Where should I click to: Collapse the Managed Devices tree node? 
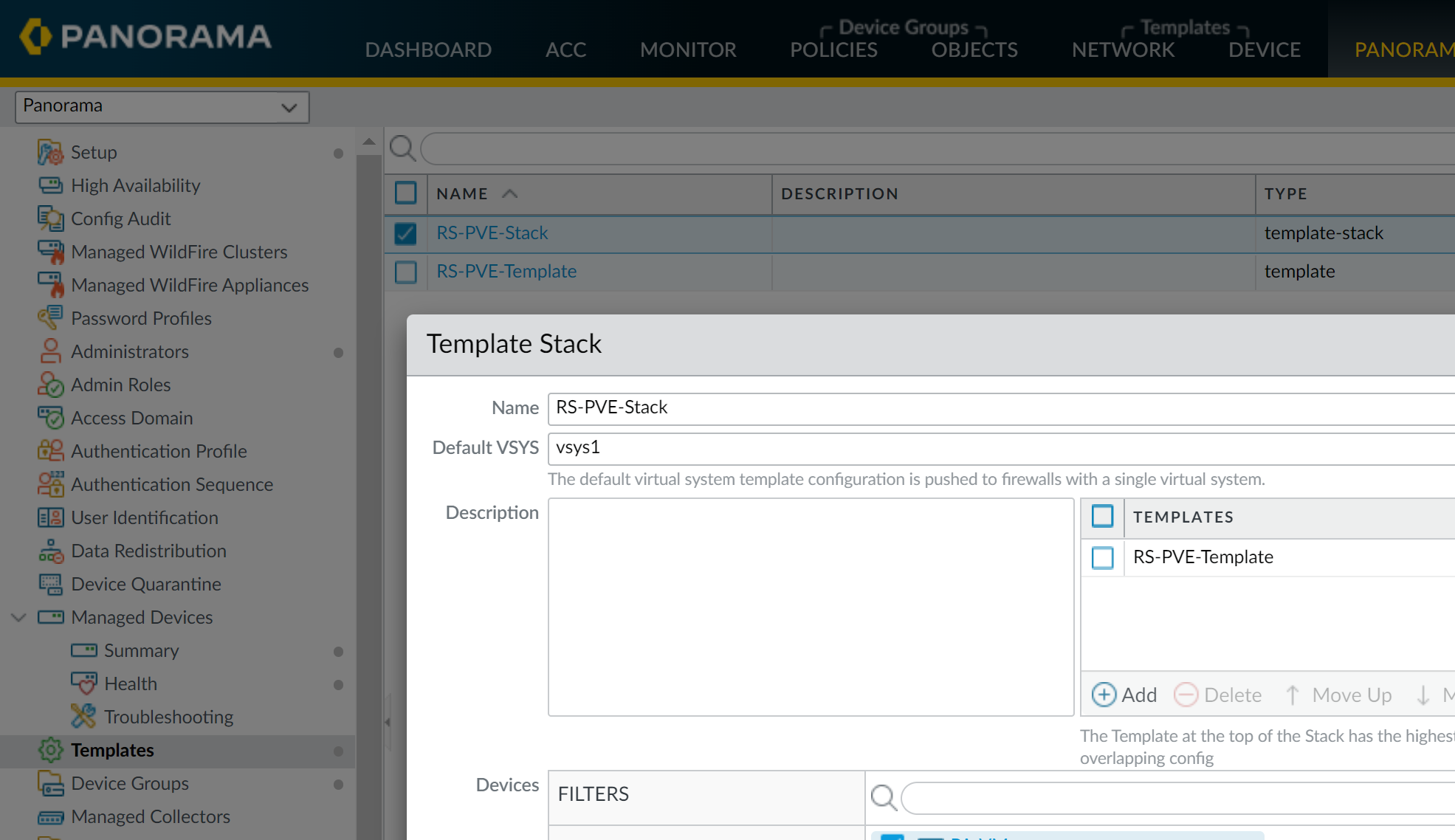(19, 617)
